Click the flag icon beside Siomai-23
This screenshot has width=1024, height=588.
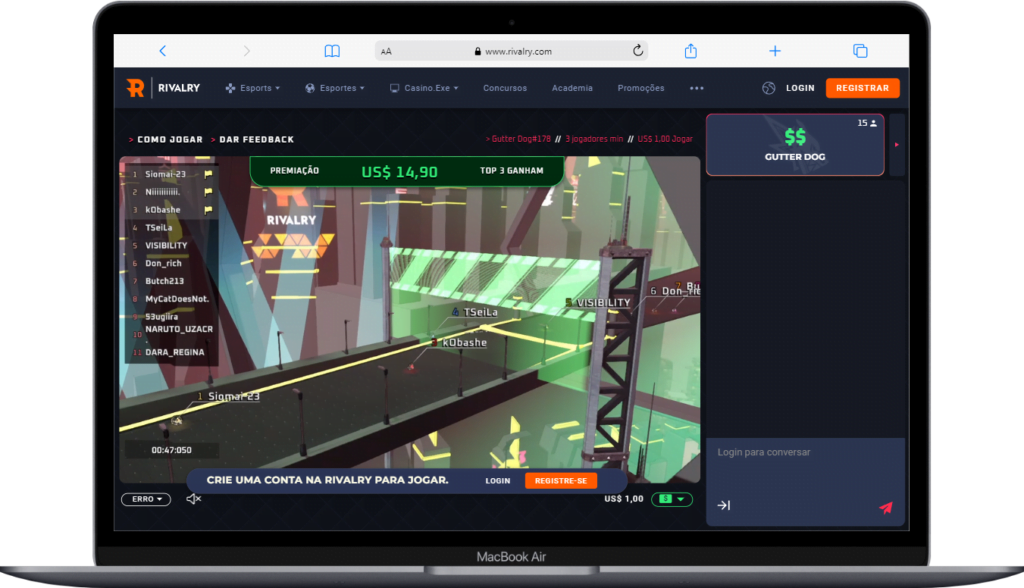coord(208,174)
